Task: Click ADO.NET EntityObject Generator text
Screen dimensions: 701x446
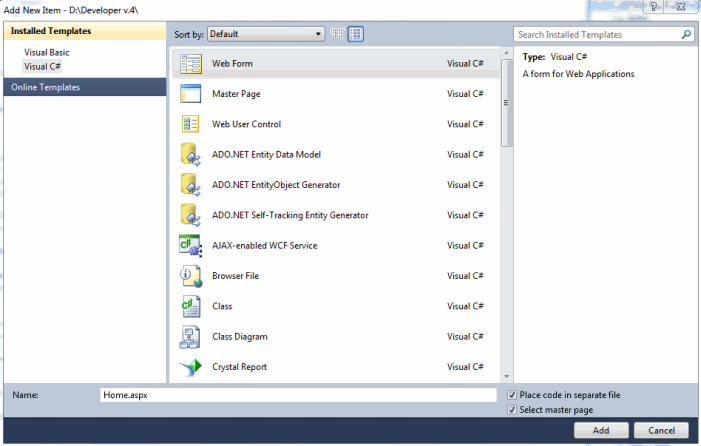Action: [x=276, y=185]
